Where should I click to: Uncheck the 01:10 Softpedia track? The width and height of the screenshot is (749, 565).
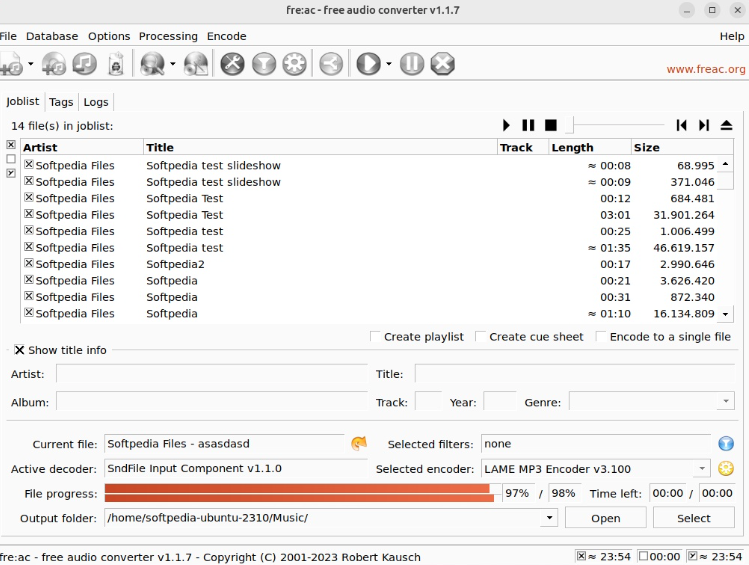pyautogui.click(x=29, y=313)
